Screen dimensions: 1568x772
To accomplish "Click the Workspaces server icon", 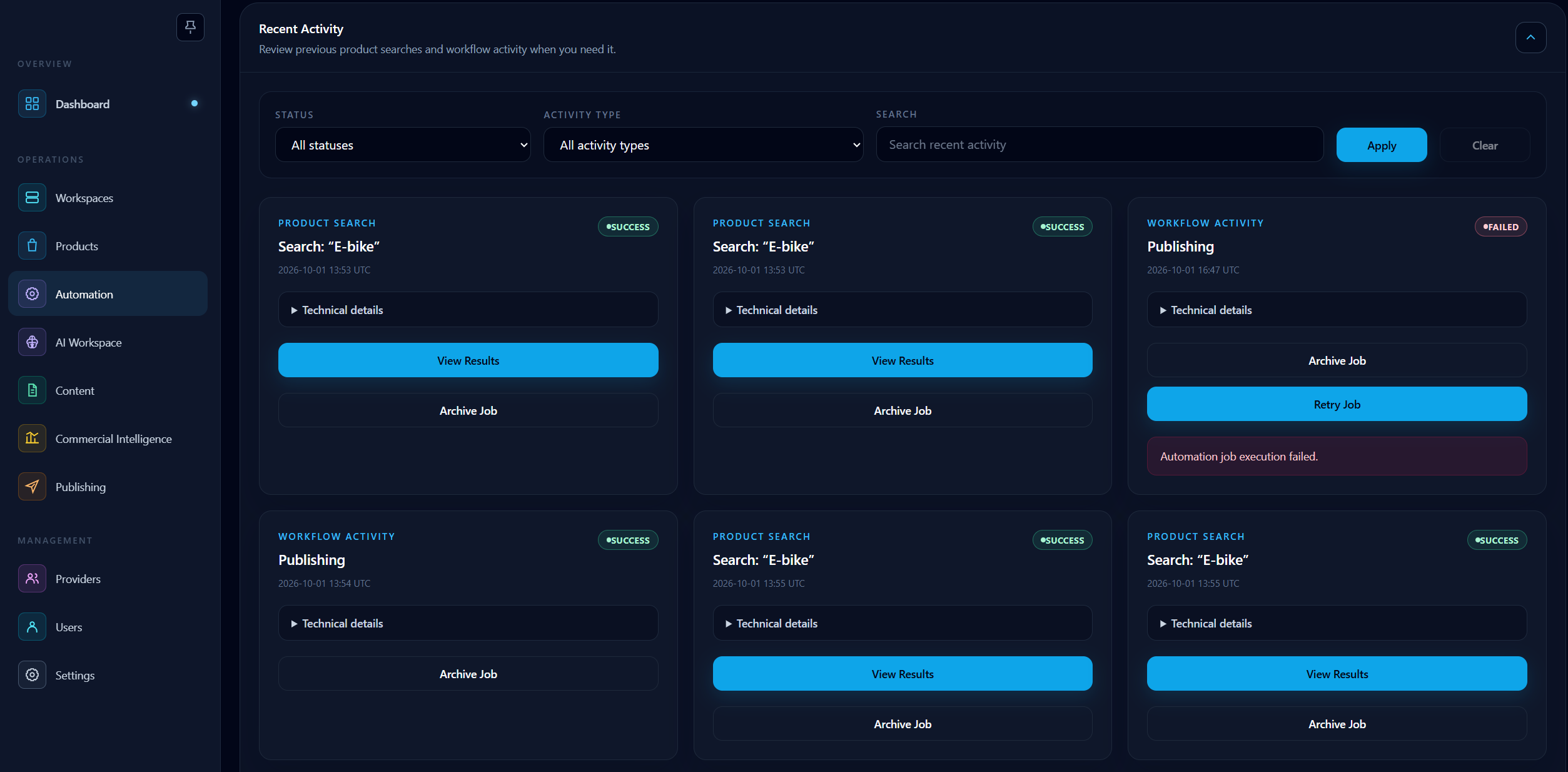I will pyautogui.click(x=32, y=198).
